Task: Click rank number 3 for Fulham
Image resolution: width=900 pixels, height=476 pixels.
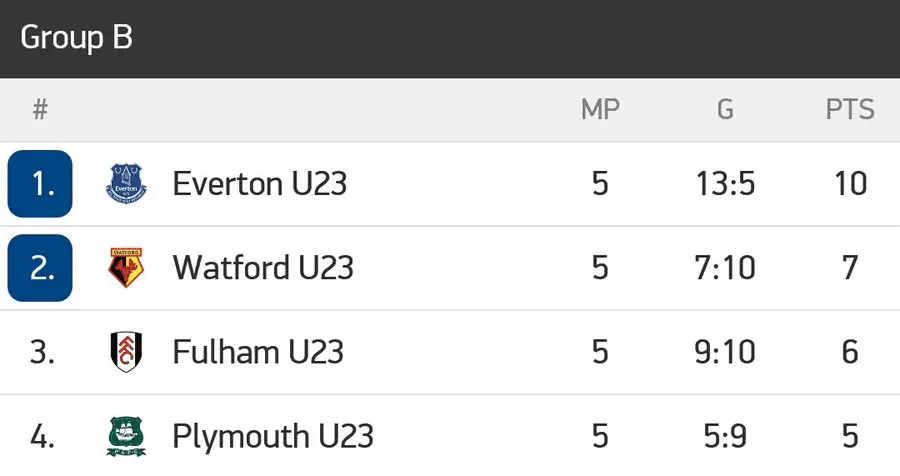Action: (41, 352)
